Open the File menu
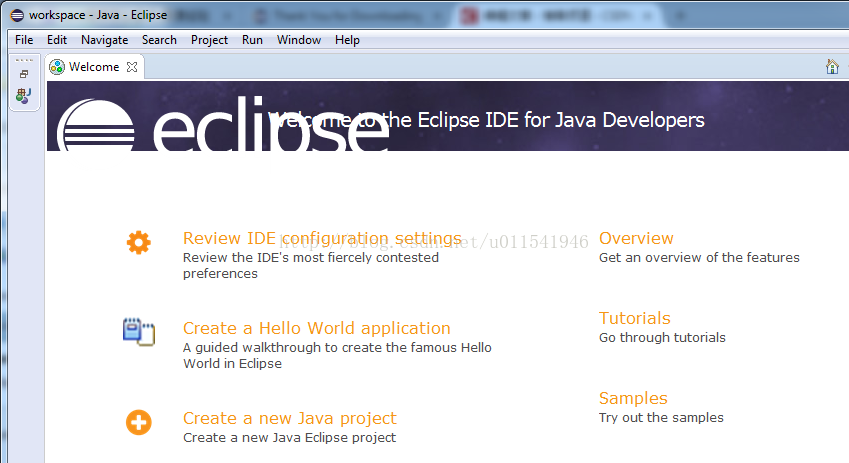Image resolution: width=849 pixels, height=463 pixels. click(x=24, y=40)
